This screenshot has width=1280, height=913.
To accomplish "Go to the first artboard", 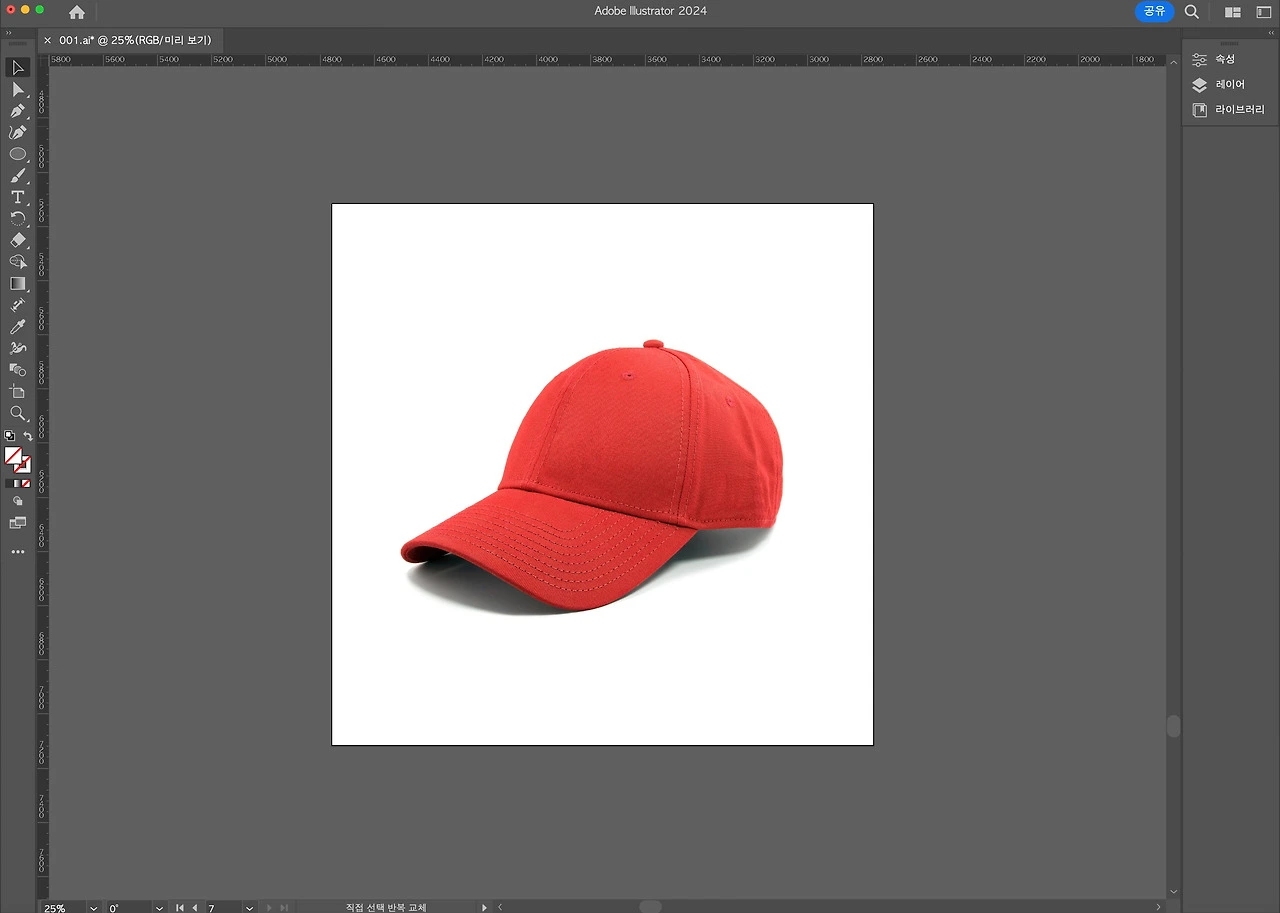I will [x=180, y=907].
